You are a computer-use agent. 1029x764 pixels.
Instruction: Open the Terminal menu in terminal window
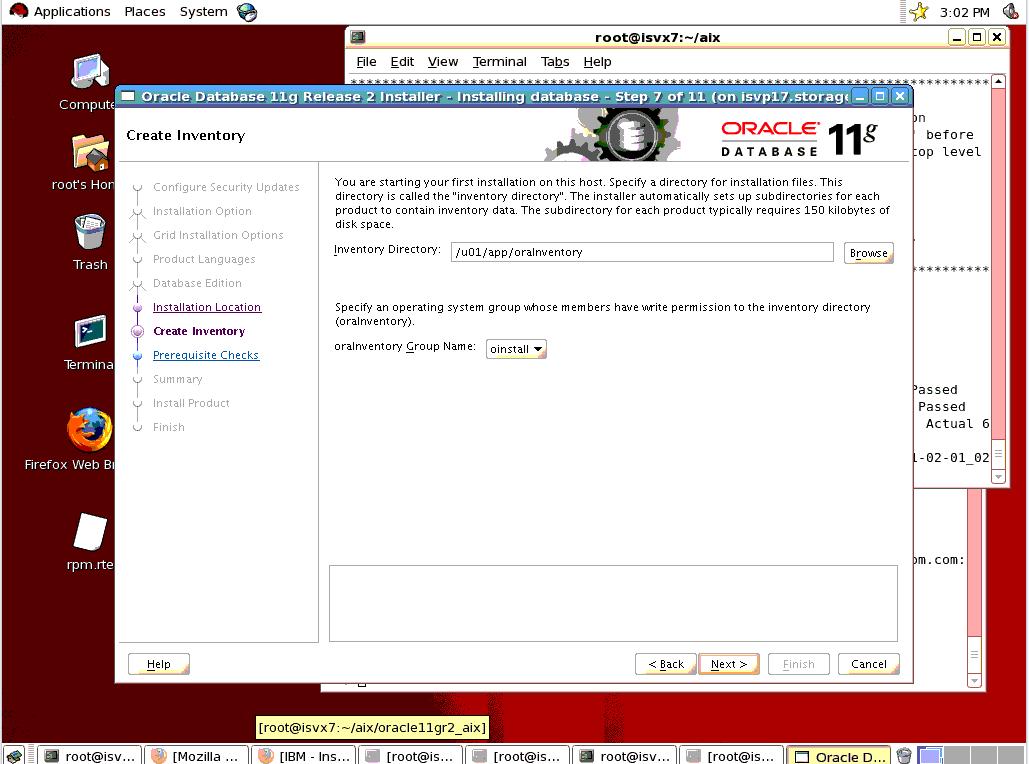(x=499, y=62)
